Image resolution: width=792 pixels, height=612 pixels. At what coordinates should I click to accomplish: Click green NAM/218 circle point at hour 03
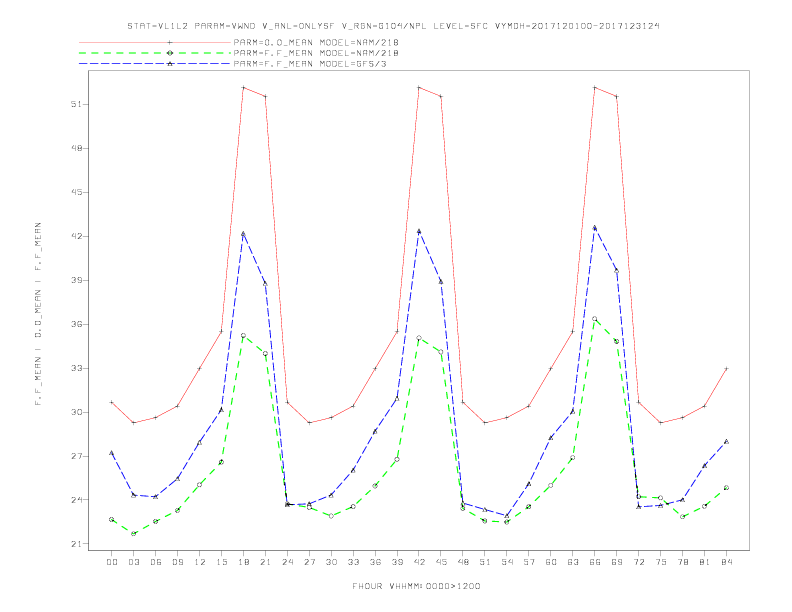click(133, 533)
